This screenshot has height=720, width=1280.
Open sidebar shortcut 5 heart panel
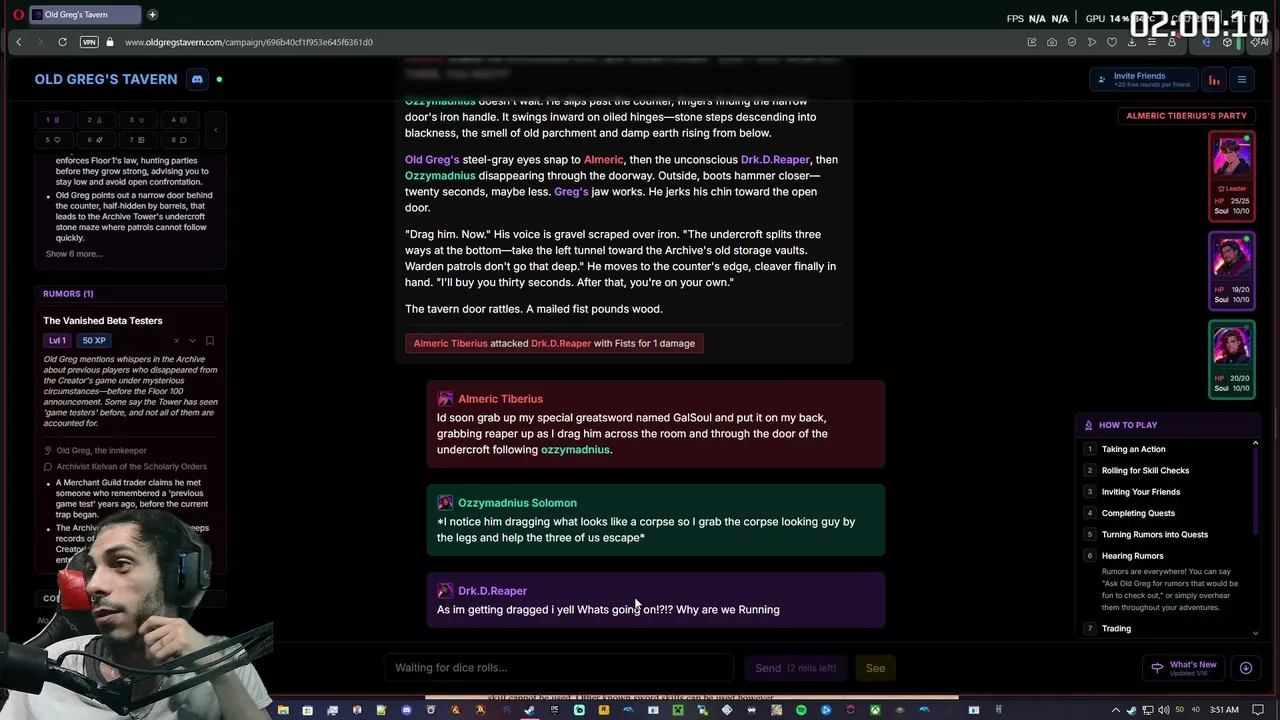(53, 140)
